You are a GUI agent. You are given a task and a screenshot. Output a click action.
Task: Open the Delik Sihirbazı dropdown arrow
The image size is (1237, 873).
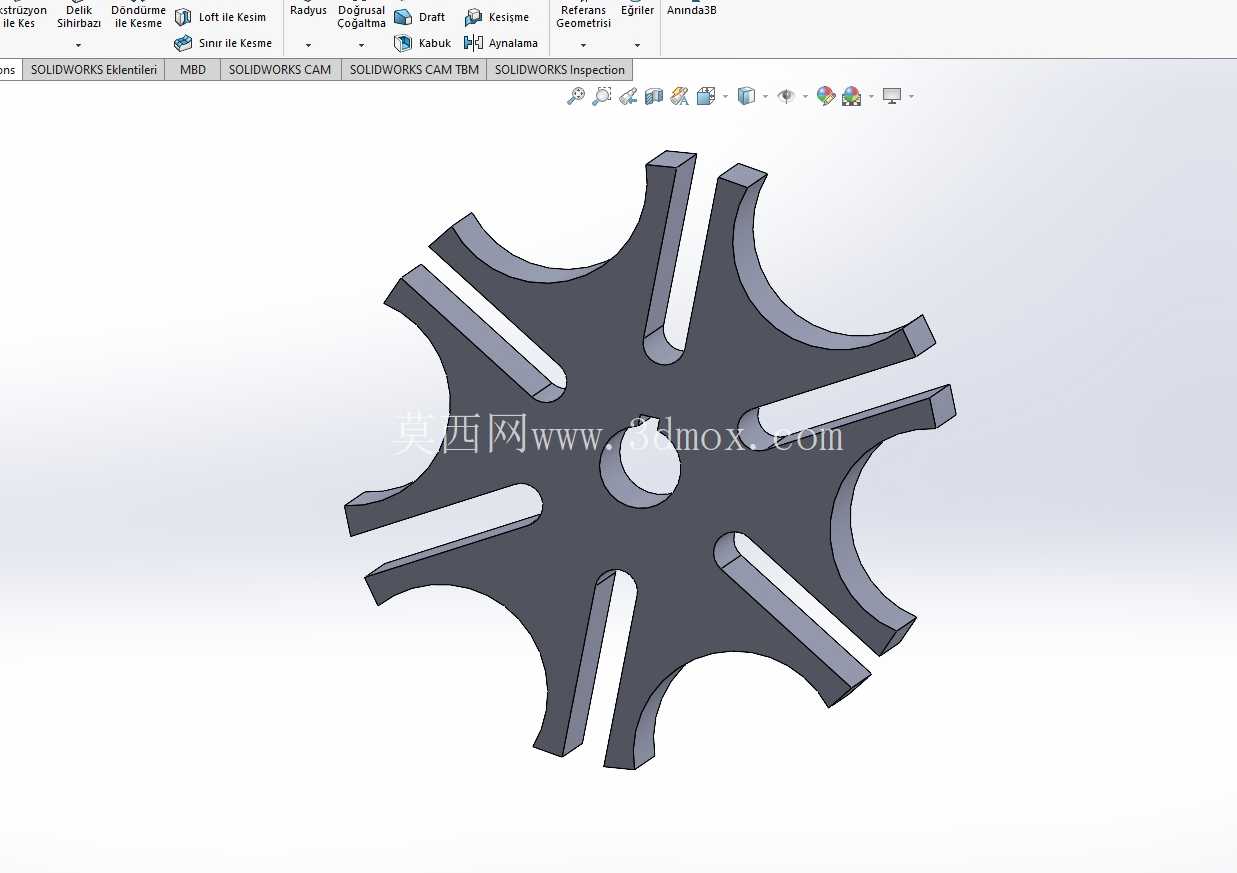(78, 45)
